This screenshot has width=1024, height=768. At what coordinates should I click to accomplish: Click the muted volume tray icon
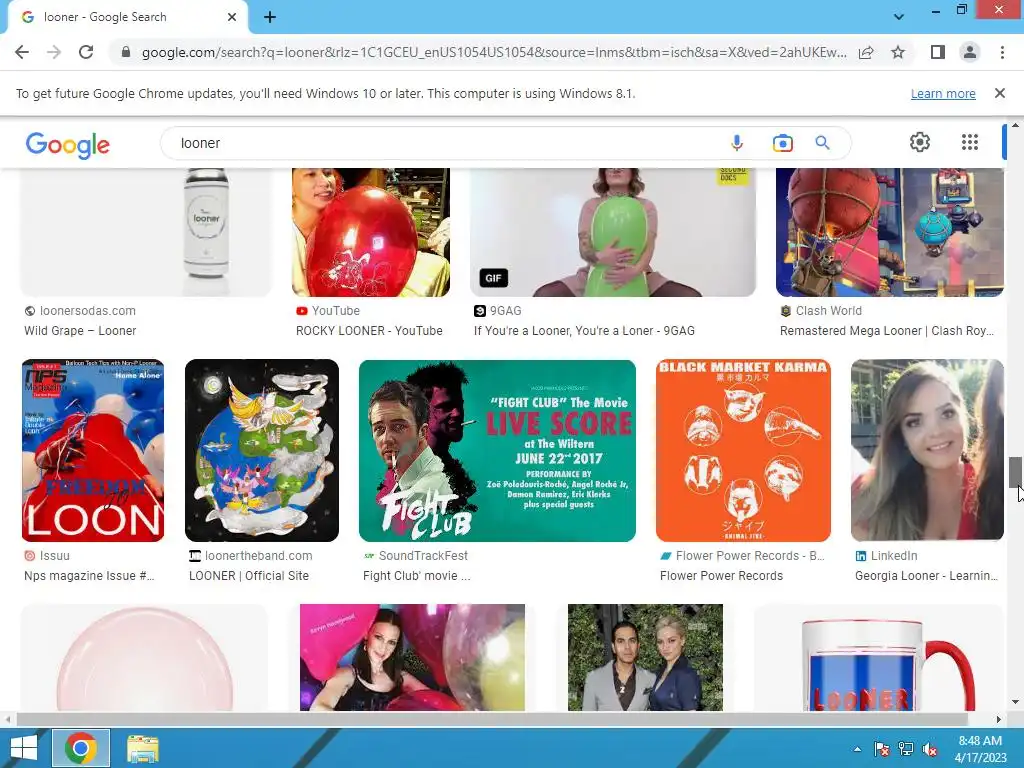[x=930, y=749]
